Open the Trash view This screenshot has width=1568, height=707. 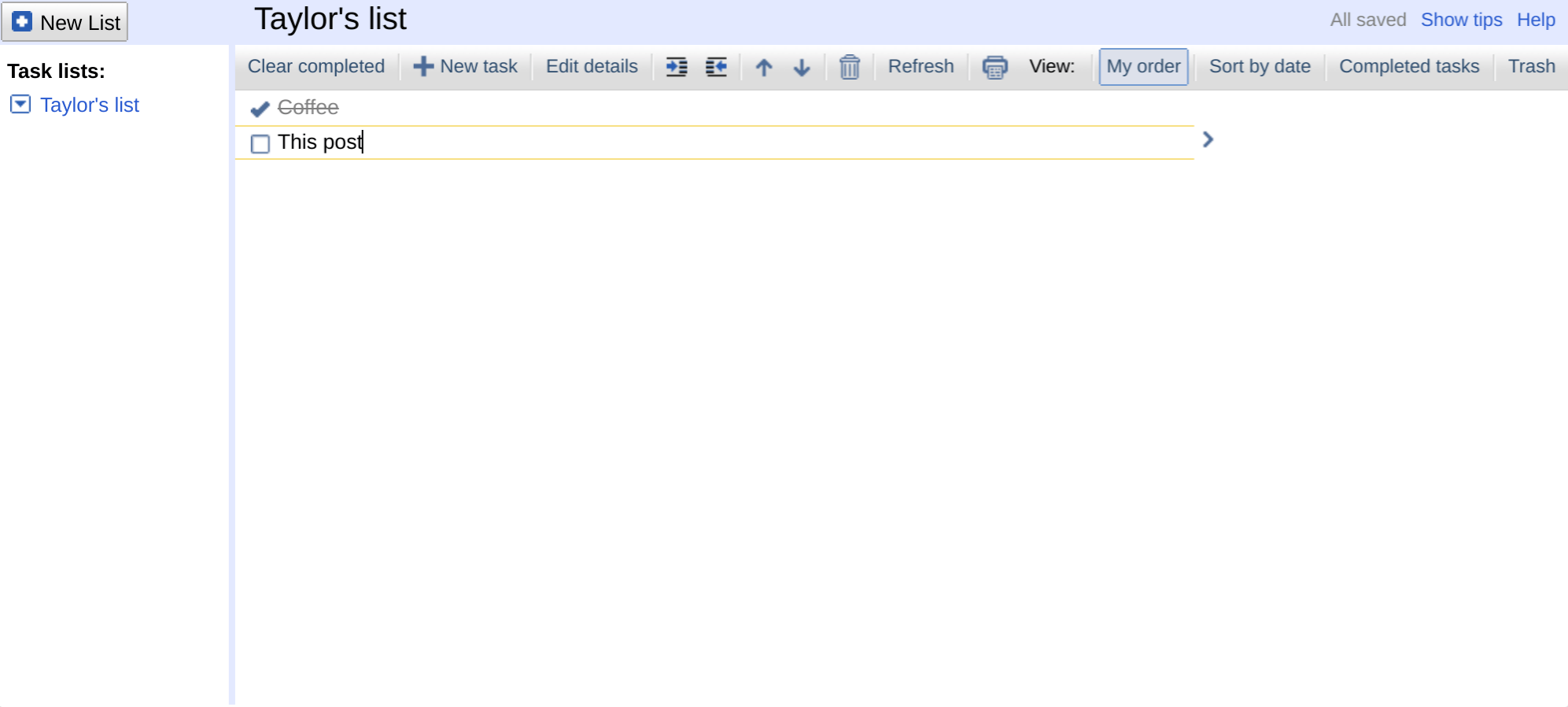1531,66
